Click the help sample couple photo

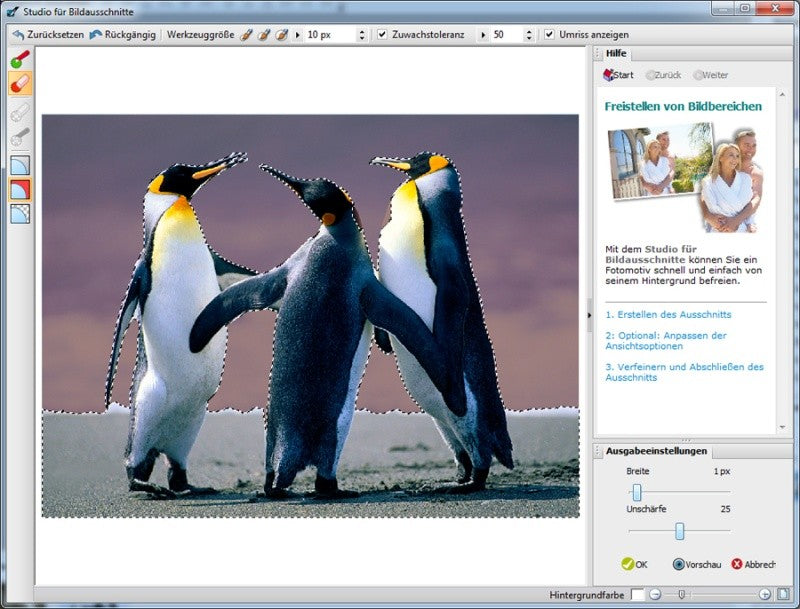coord(685,176)
